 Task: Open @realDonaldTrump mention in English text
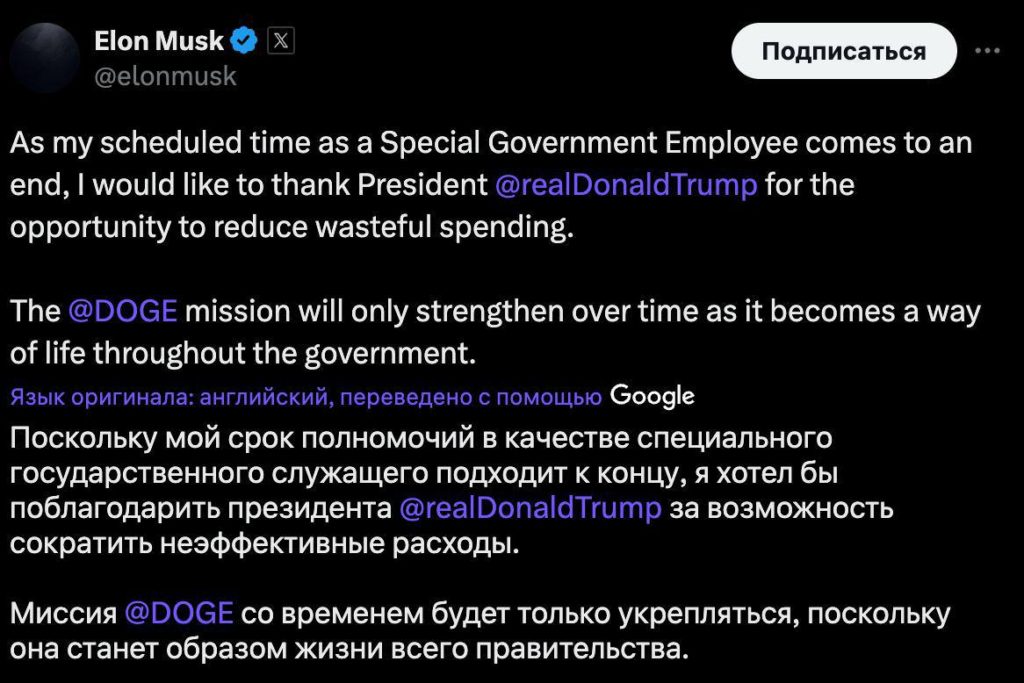(x=626, y=185)
